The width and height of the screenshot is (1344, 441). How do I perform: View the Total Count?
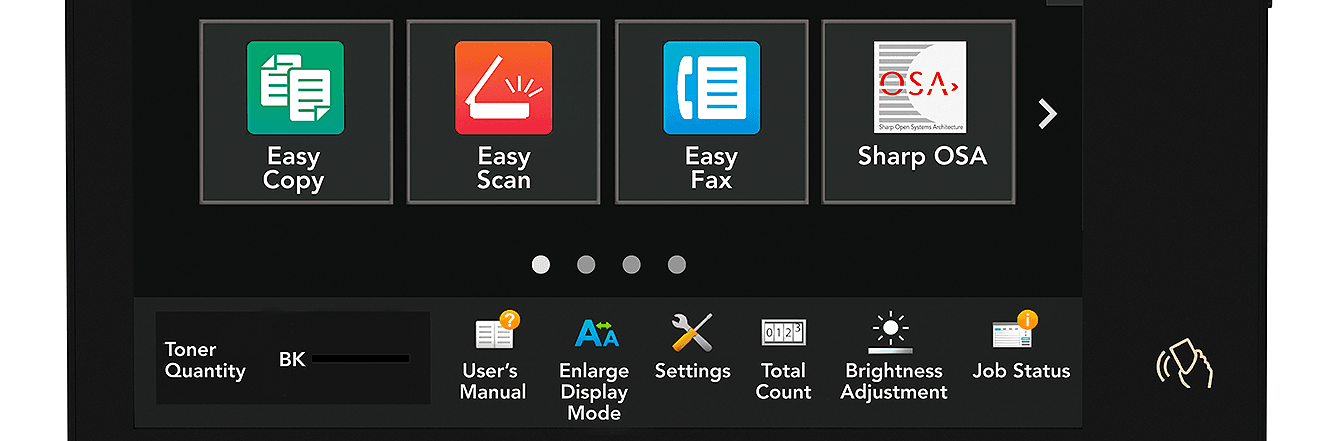click(783, 359)
